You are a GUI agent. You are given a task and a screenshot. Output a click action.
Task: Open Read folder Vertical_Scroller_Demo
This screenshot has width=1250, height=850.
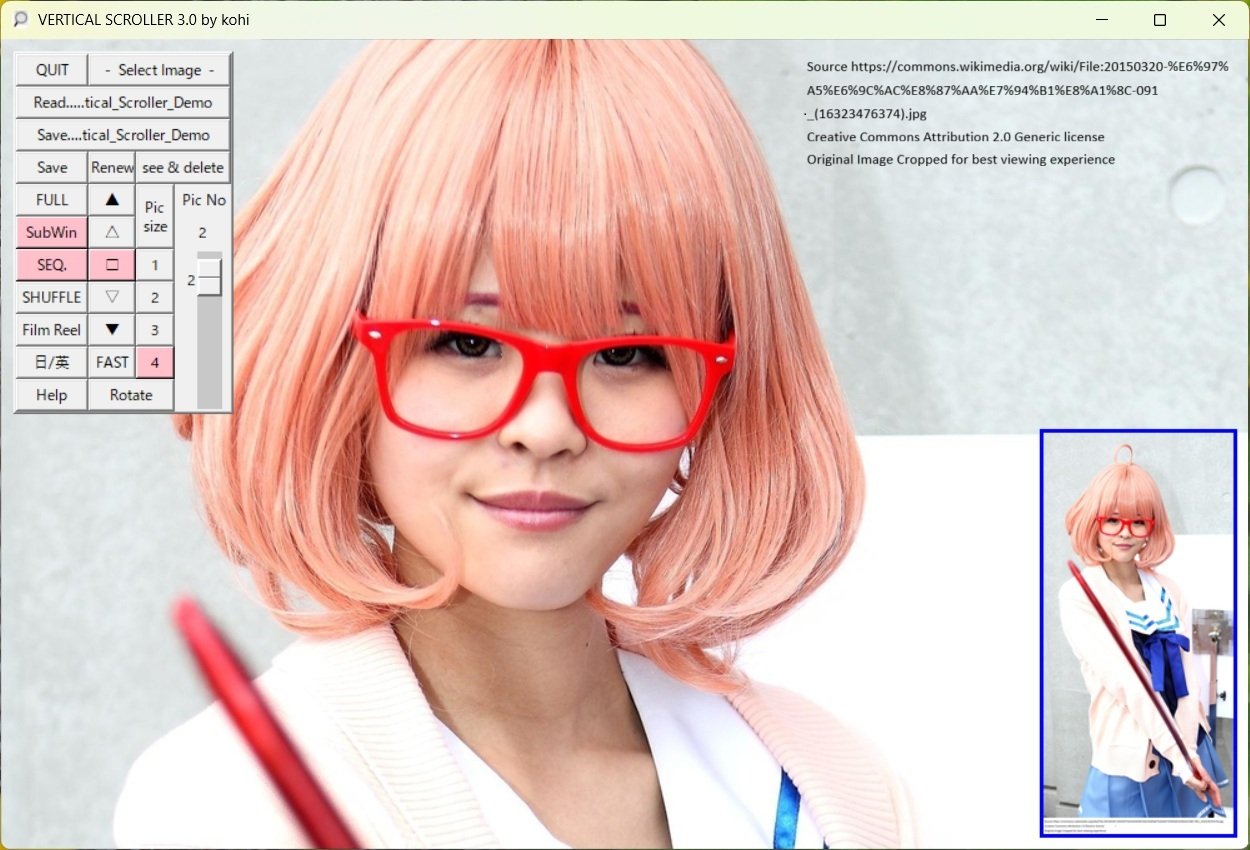coord(123,102)
